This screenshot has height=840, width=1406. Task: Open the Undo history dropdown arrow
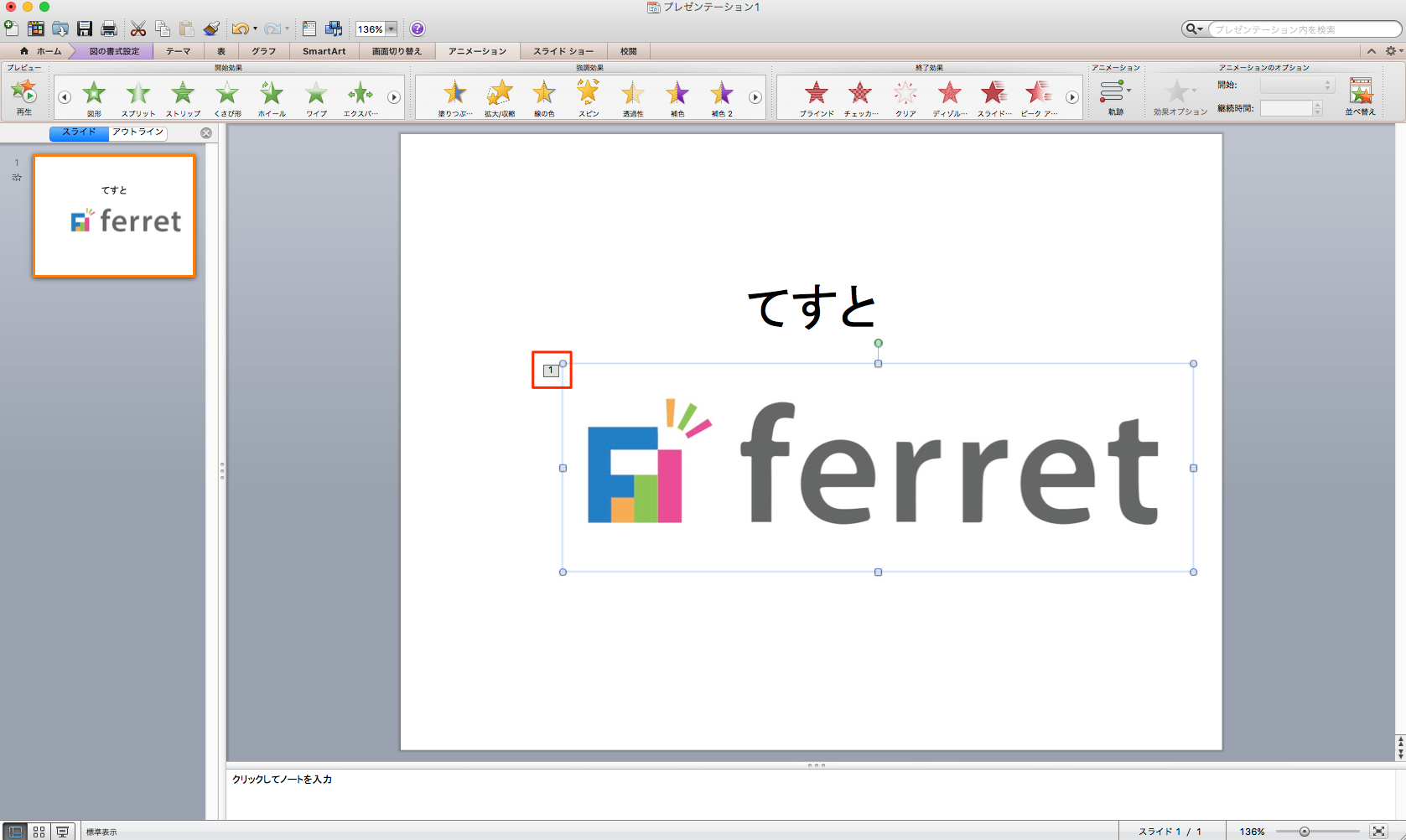point(255,29)
